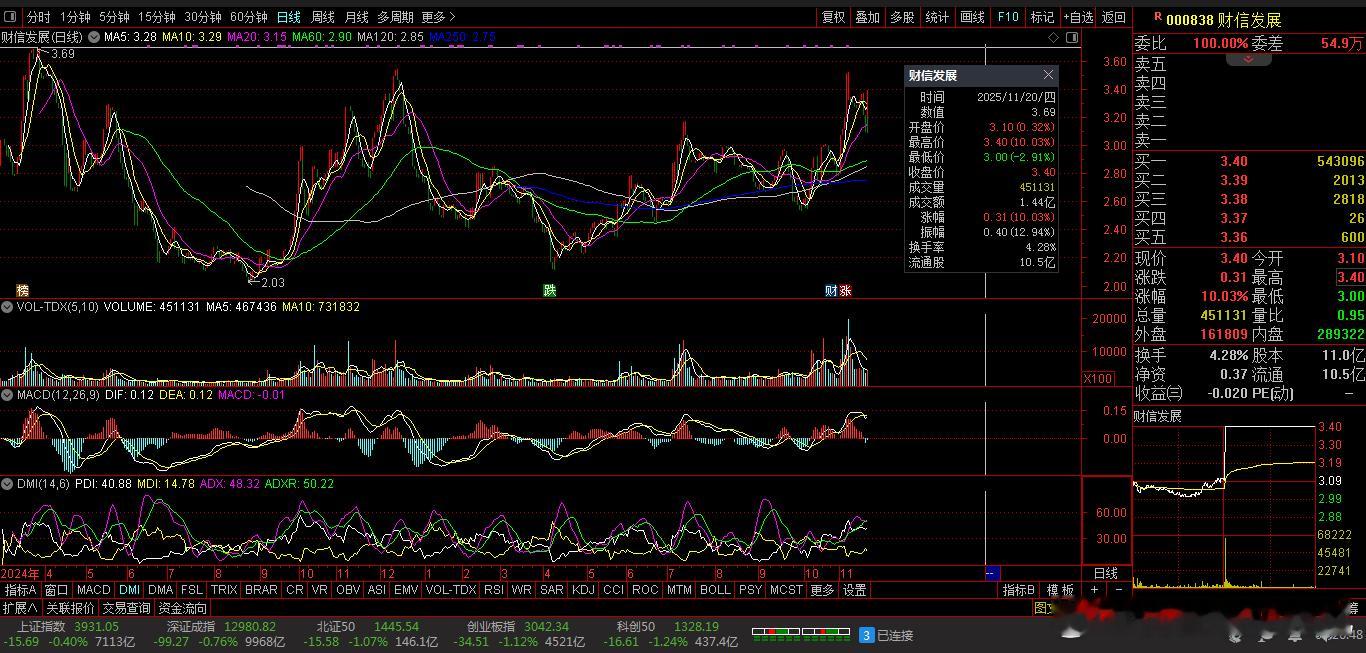Click the +自选 add to watchlist button

click(1078, 17)
